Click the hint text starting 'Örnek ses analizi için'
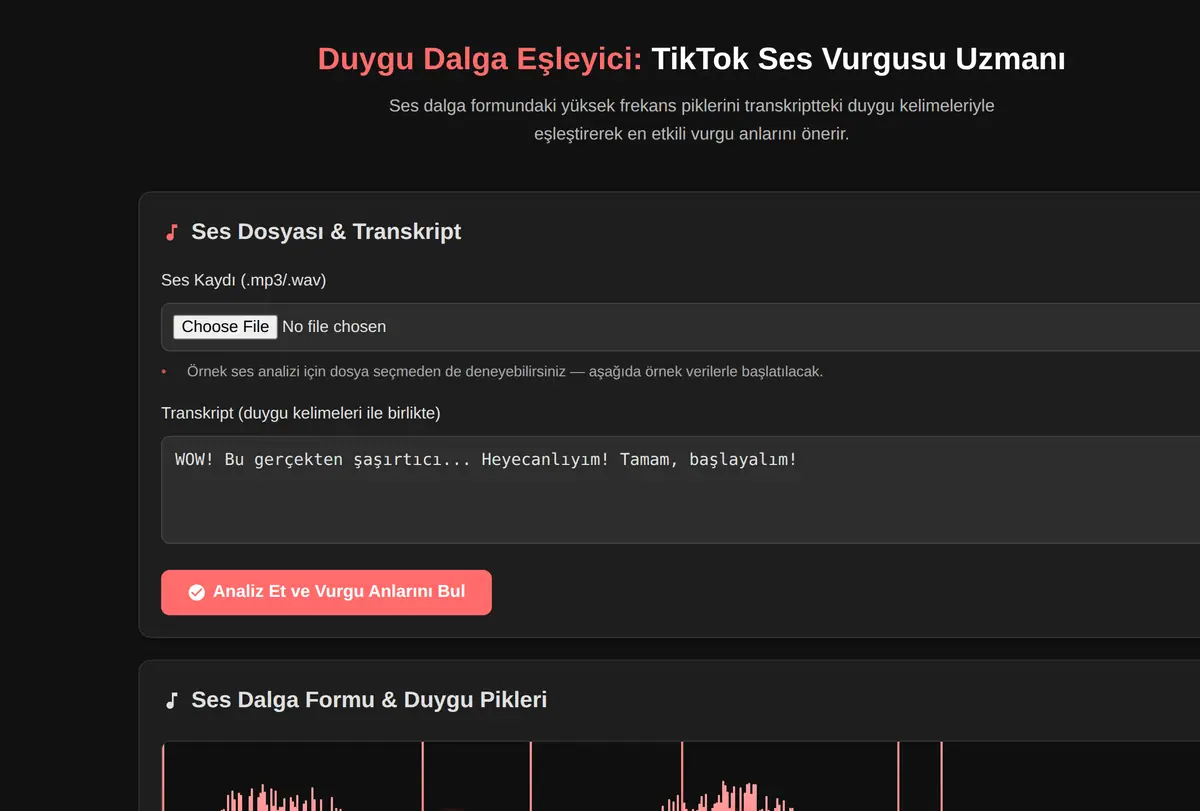This screenshot has width=1200, height=811. pyautogui.click(x=505, y=372)
